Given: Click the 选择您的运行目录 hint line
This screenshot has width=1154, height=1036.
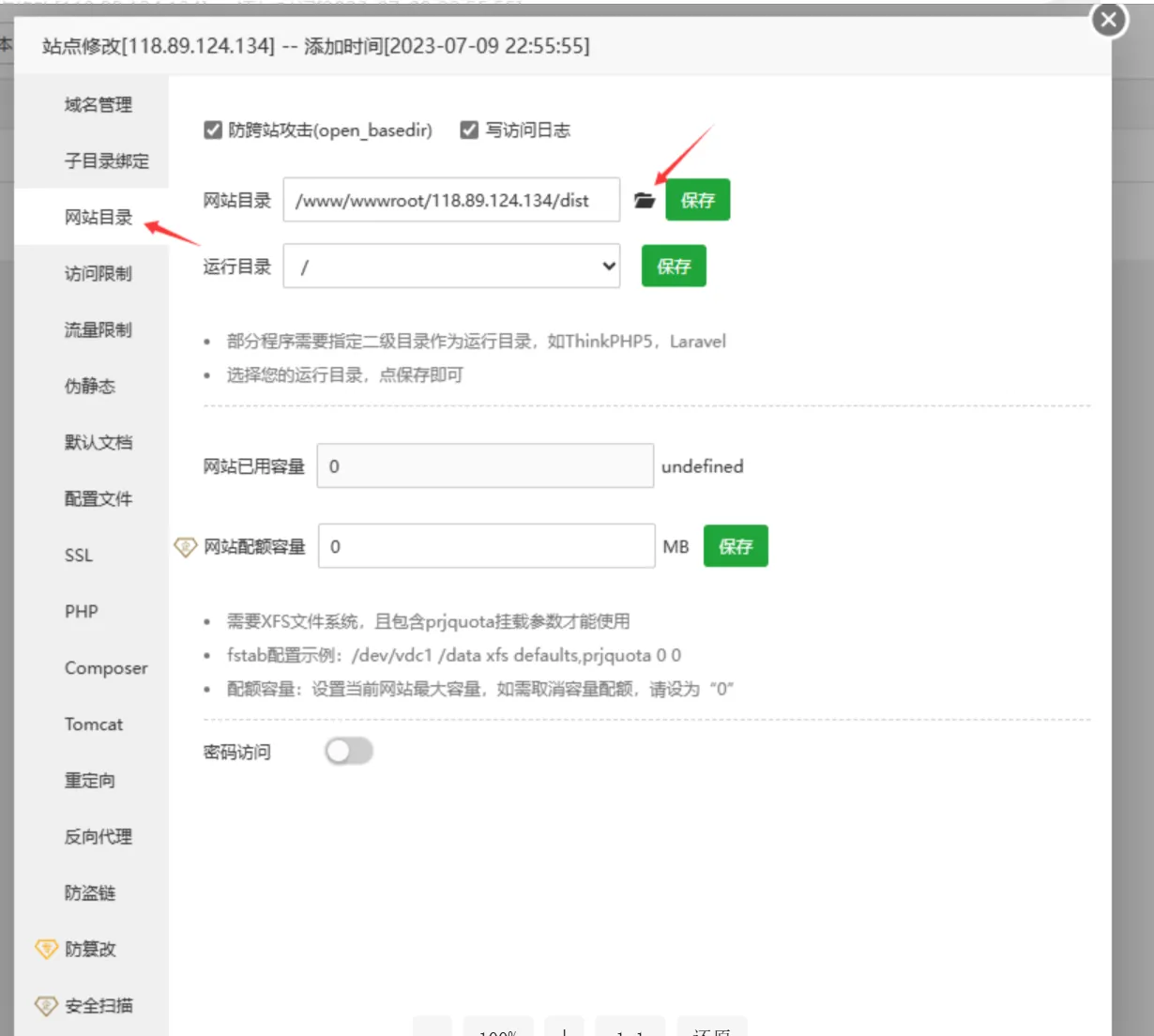Looking at the screenshot, I should point(344,375).
